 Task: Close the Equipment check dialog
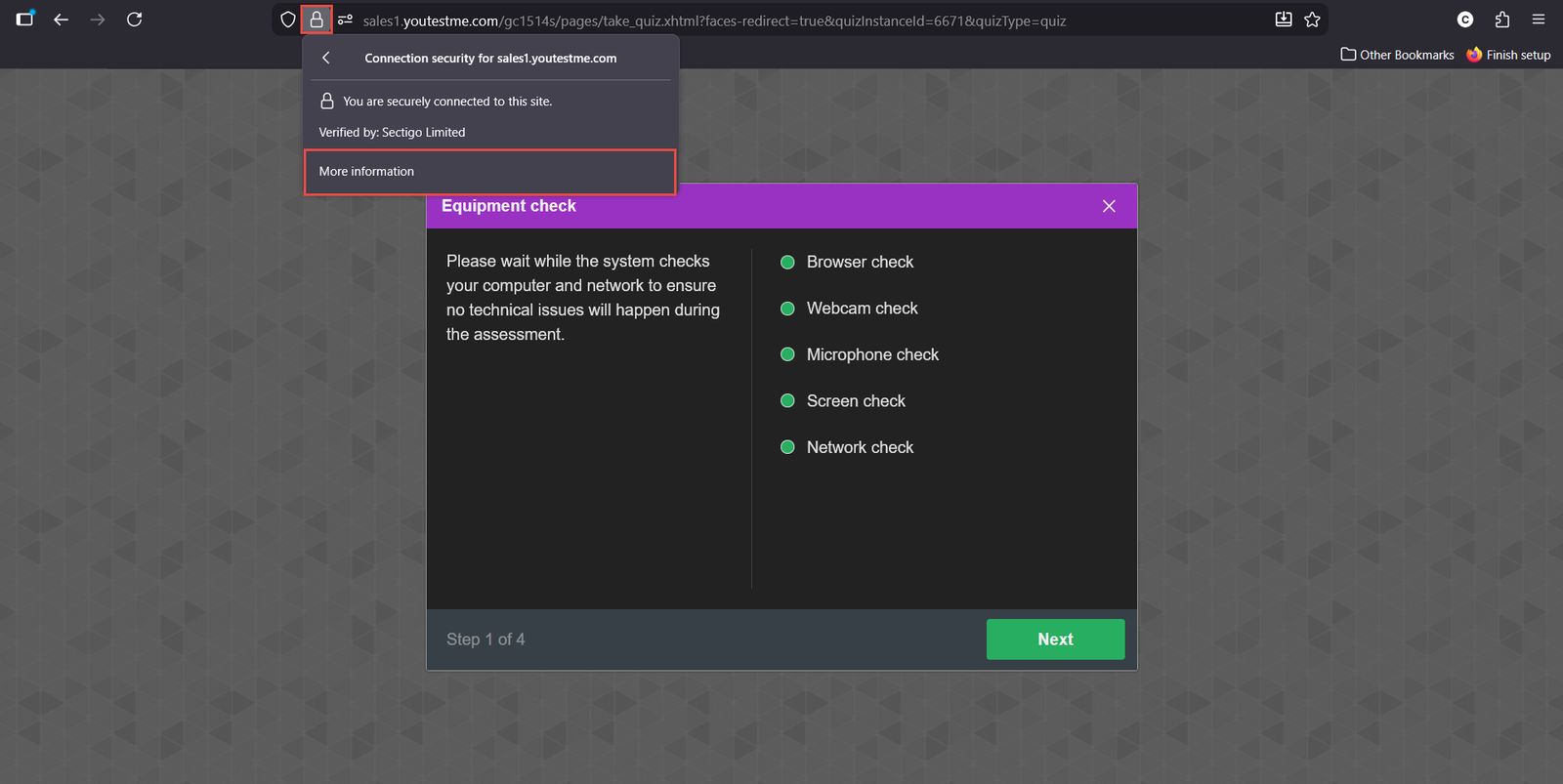click(x=1109, y=206)
